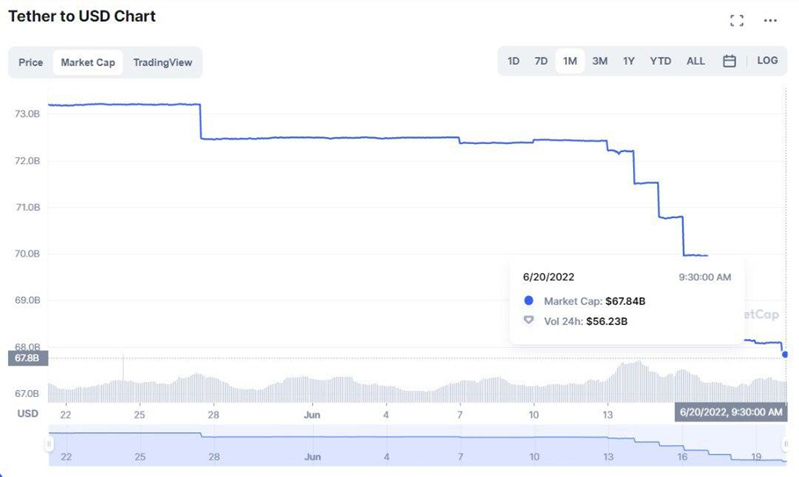Click the 72.0B y-axis label
The image size is (799, 477).
27,161
